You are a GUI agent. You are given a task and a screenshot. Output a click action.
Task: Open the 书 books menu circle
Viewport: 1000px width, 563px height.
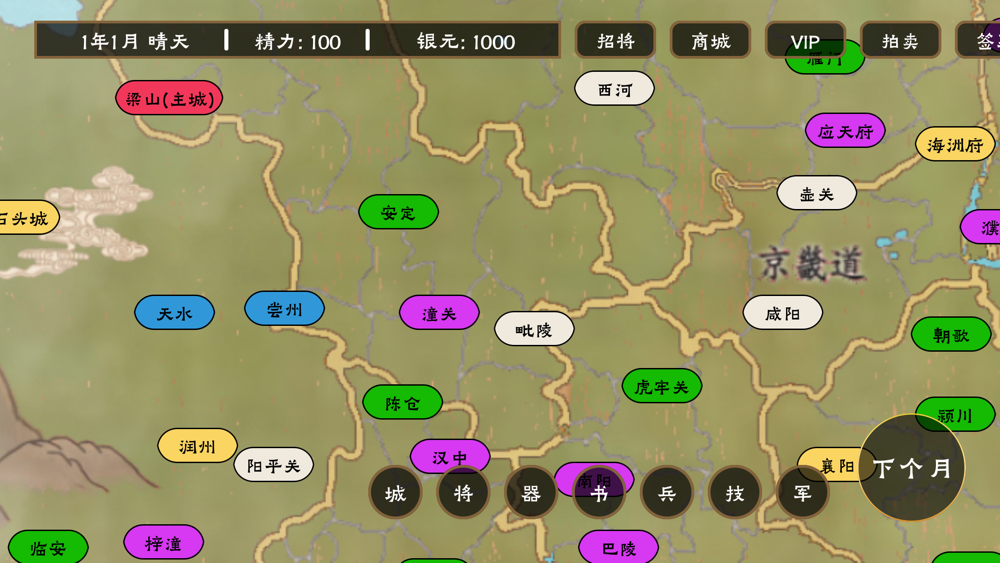point(599,492)
